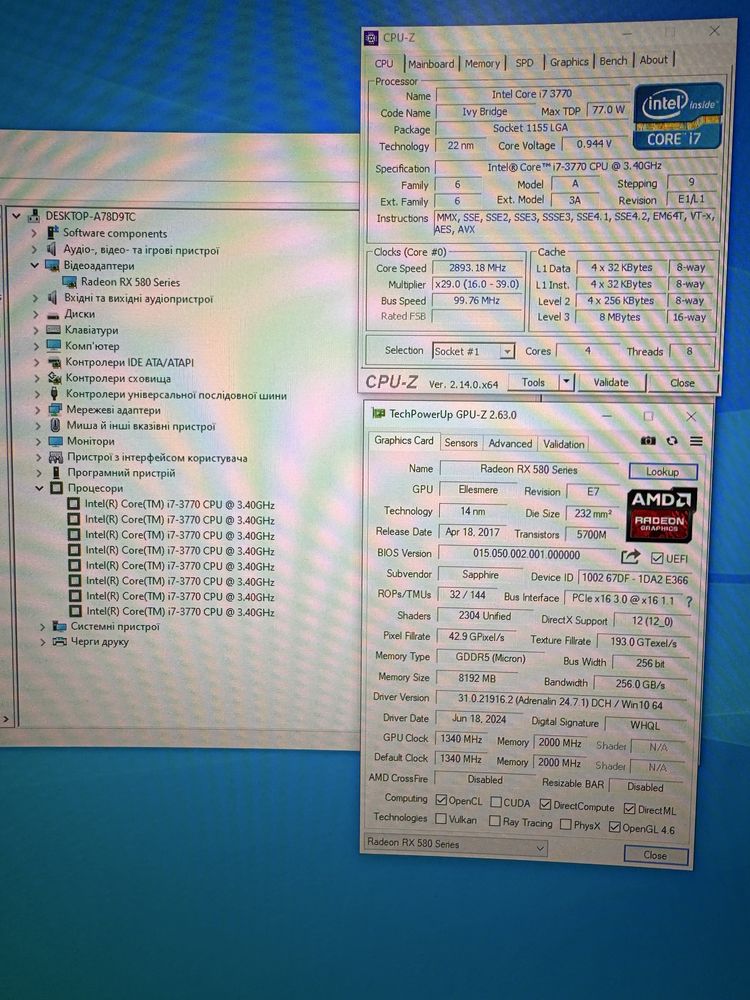Open the Validation tab in GPU-Z
Viewport: 750px width, 1000px height.
click(563, 444)
